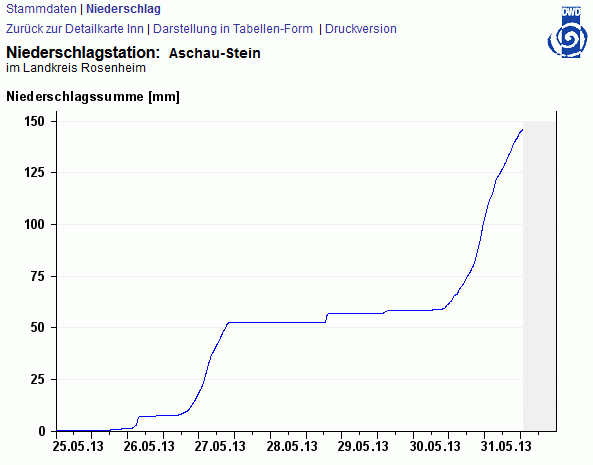Select the Niederschlag tab link

[x=123, y=9]
